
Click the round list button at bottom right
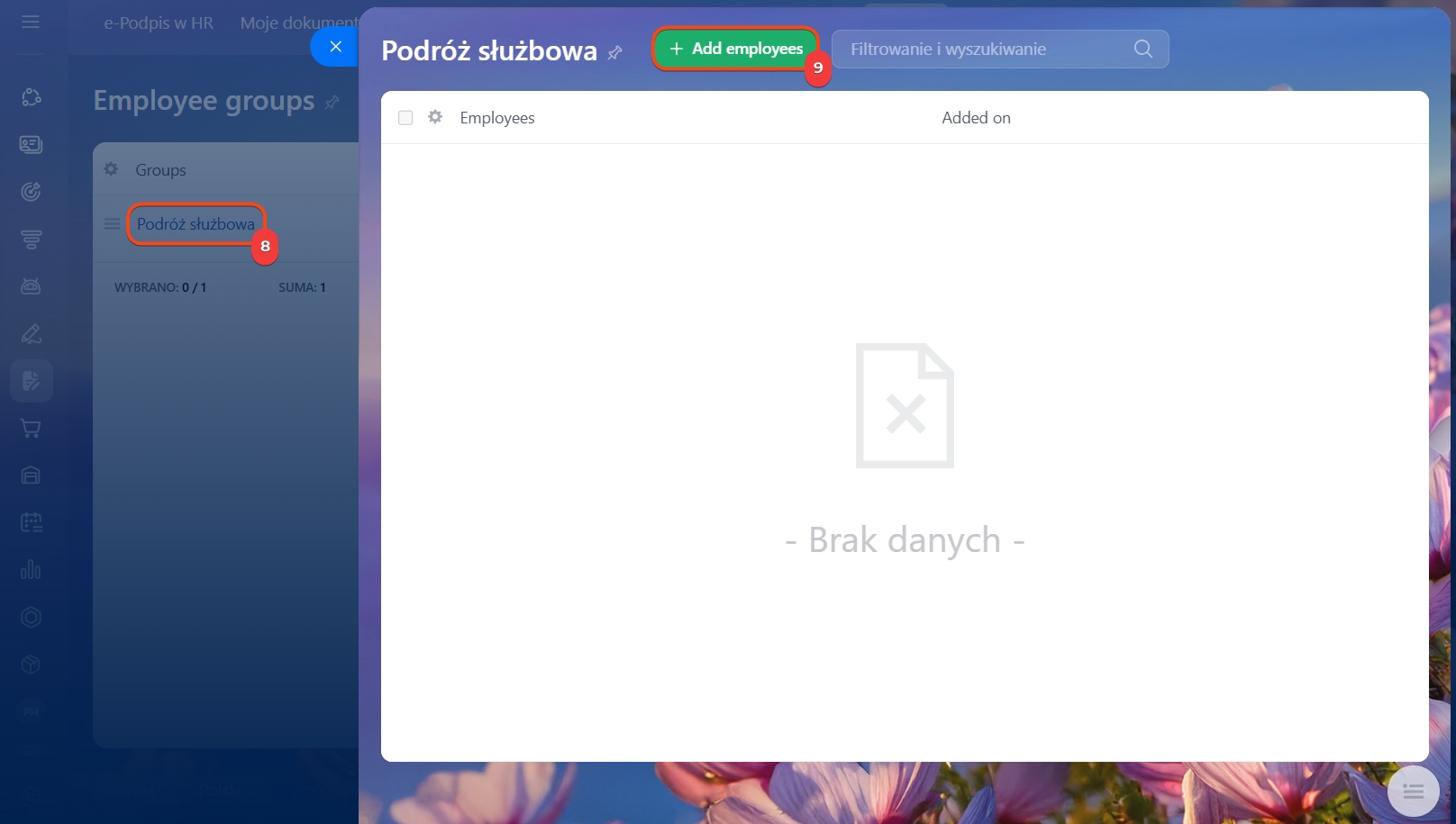(x=1413, y=792)
